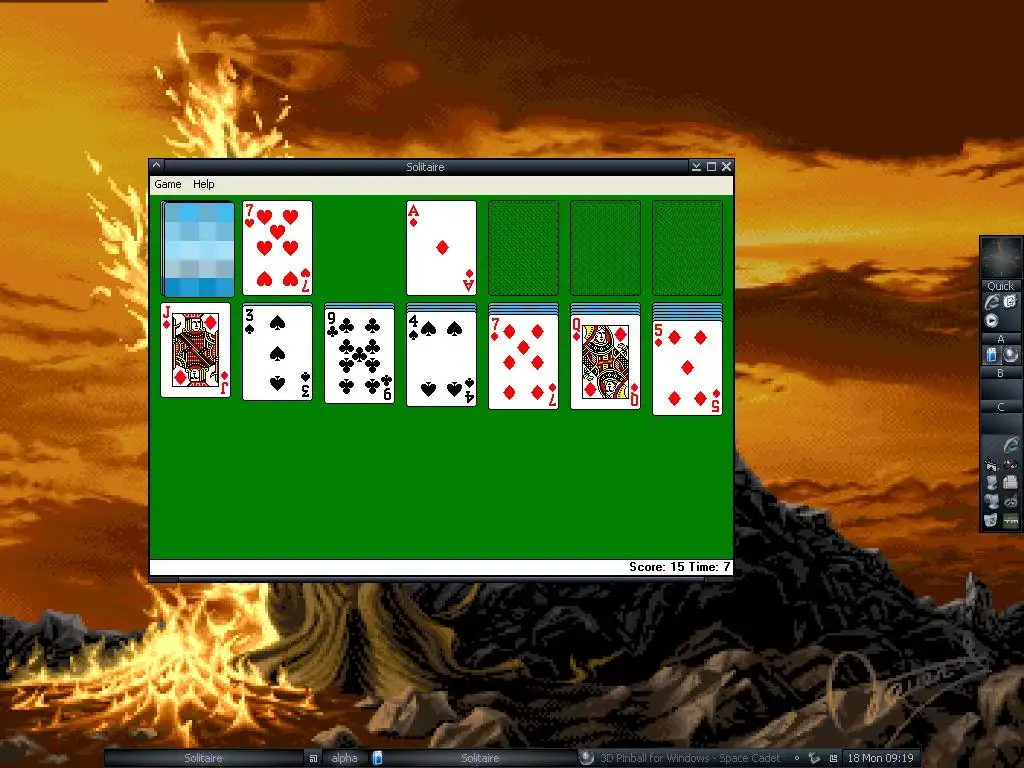Open the green board icon at sidebar bottom
This screenshot has width=1024, height=768.
coord(1010,520)
